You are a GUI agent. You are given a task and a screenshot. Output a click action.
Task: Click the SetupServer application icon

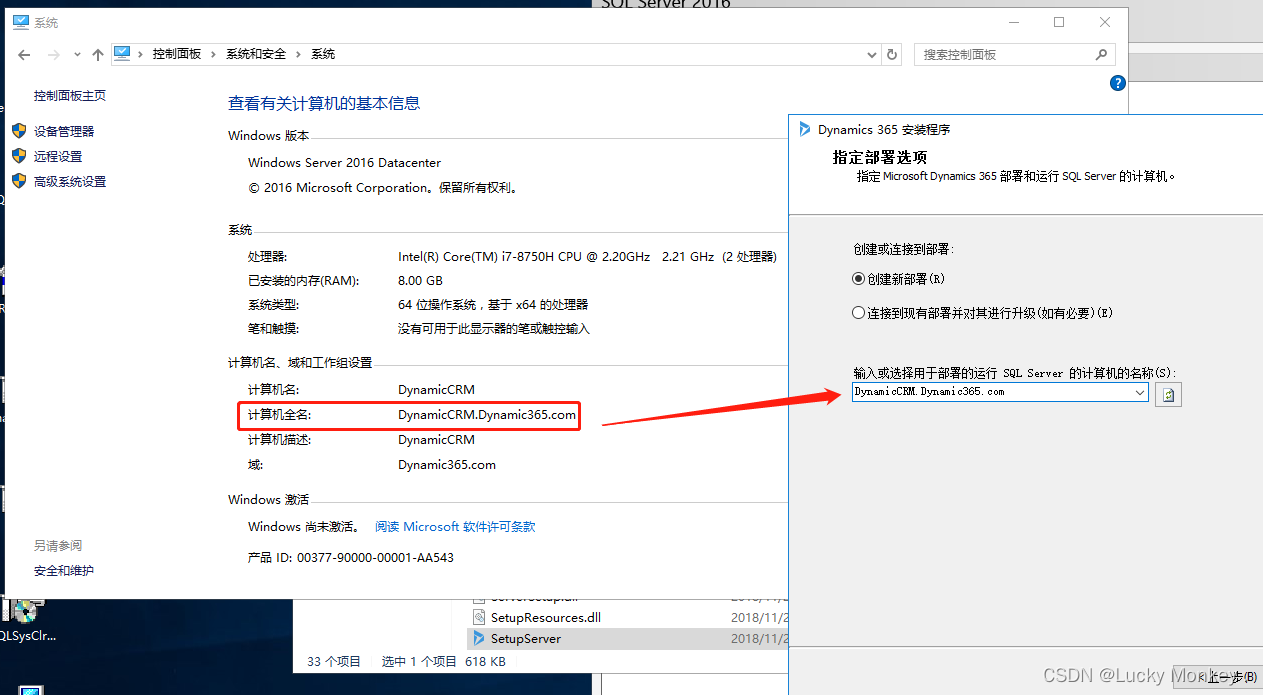(x=478, y=638)
